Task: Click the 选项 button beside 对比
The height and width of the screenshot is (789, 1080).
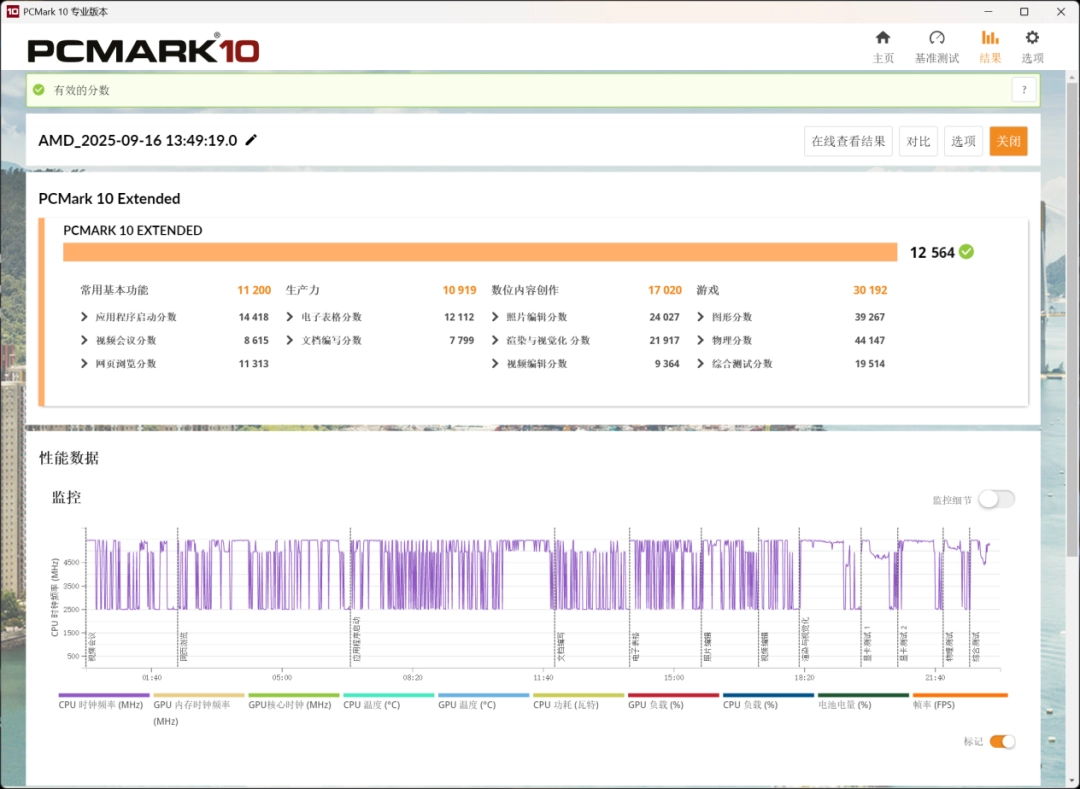Action: pos(963,141)
